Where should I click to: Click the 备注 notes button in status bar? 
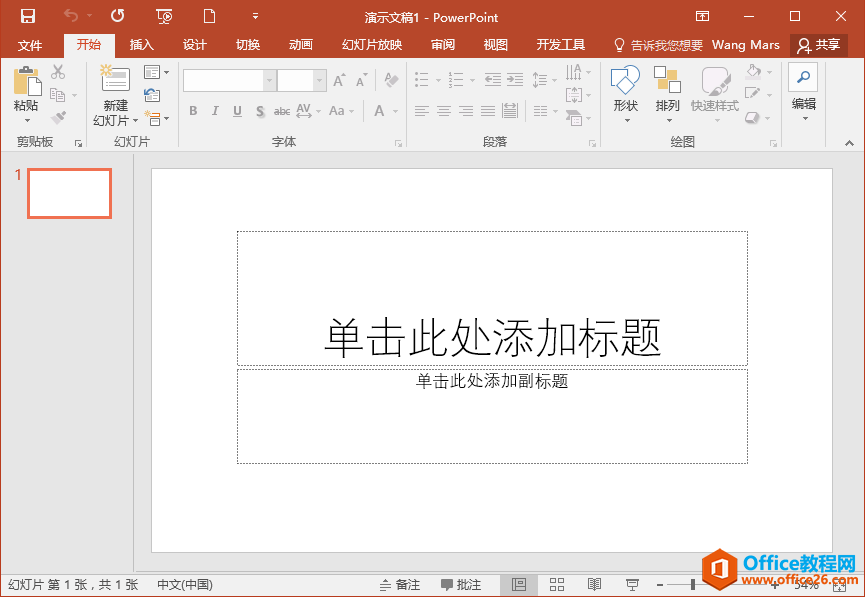point(401,585)
